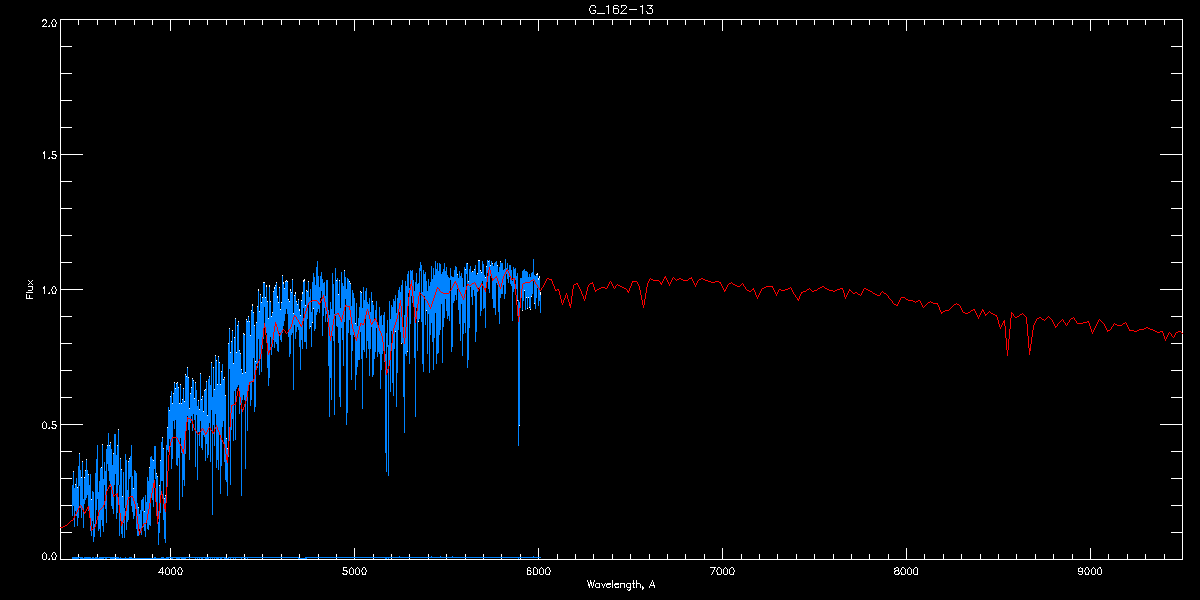Click the 6000 x-axis tick label
Screen dimensions: 1200x600
pyautogui.click(x=538, y=572)
